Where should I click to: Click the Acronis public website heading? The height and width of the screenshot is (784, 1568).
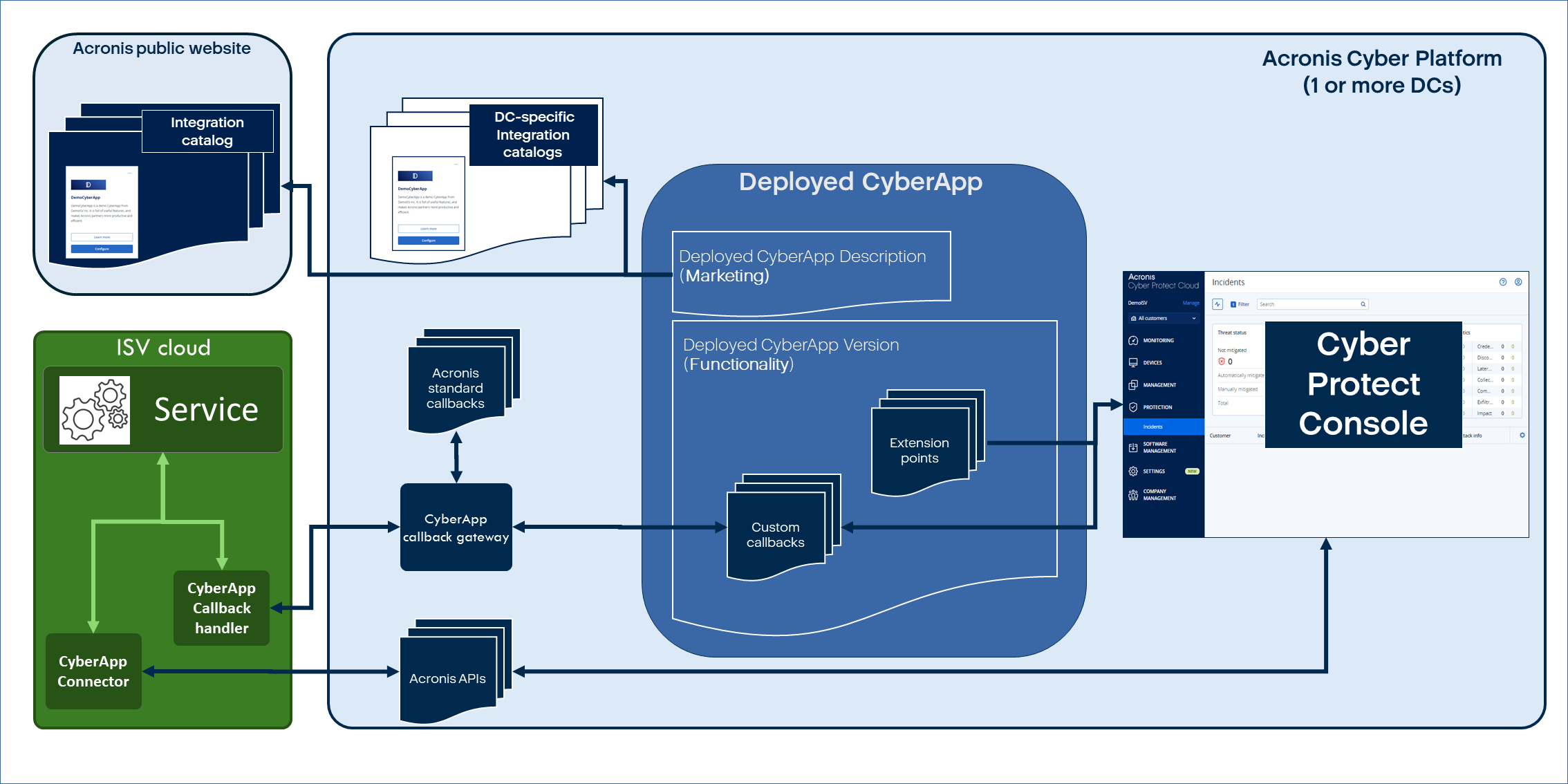coord(162,48)
